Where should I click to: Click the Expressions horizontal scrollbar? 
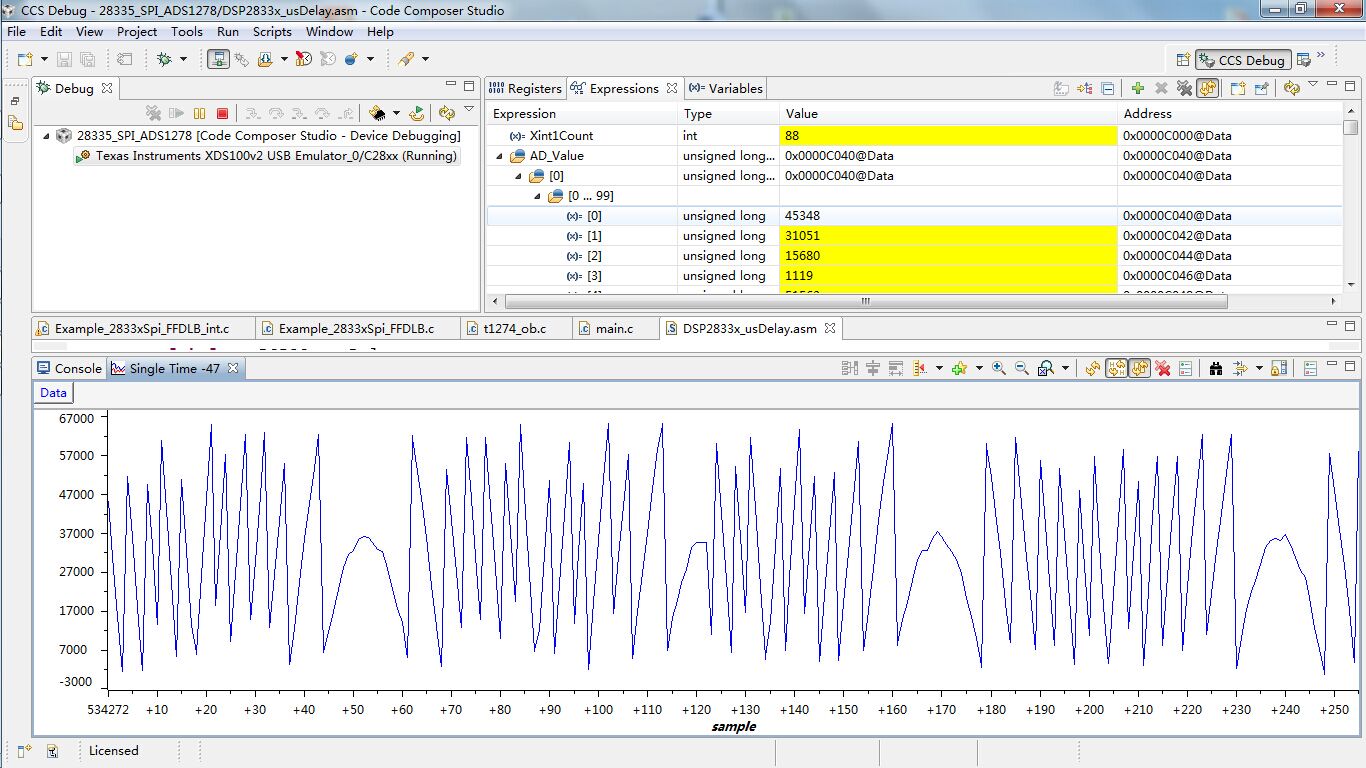coord(865,301)
